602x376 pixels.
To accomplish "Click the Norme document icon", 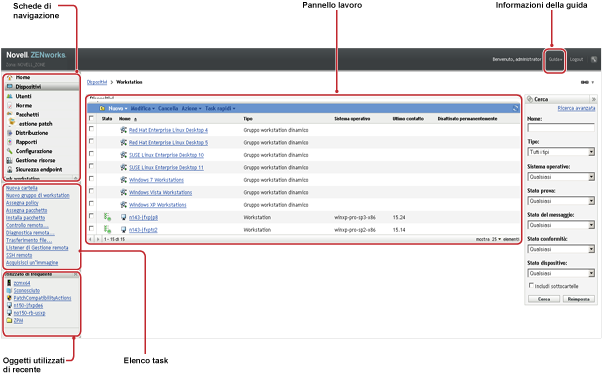I will tap(10, 106).
